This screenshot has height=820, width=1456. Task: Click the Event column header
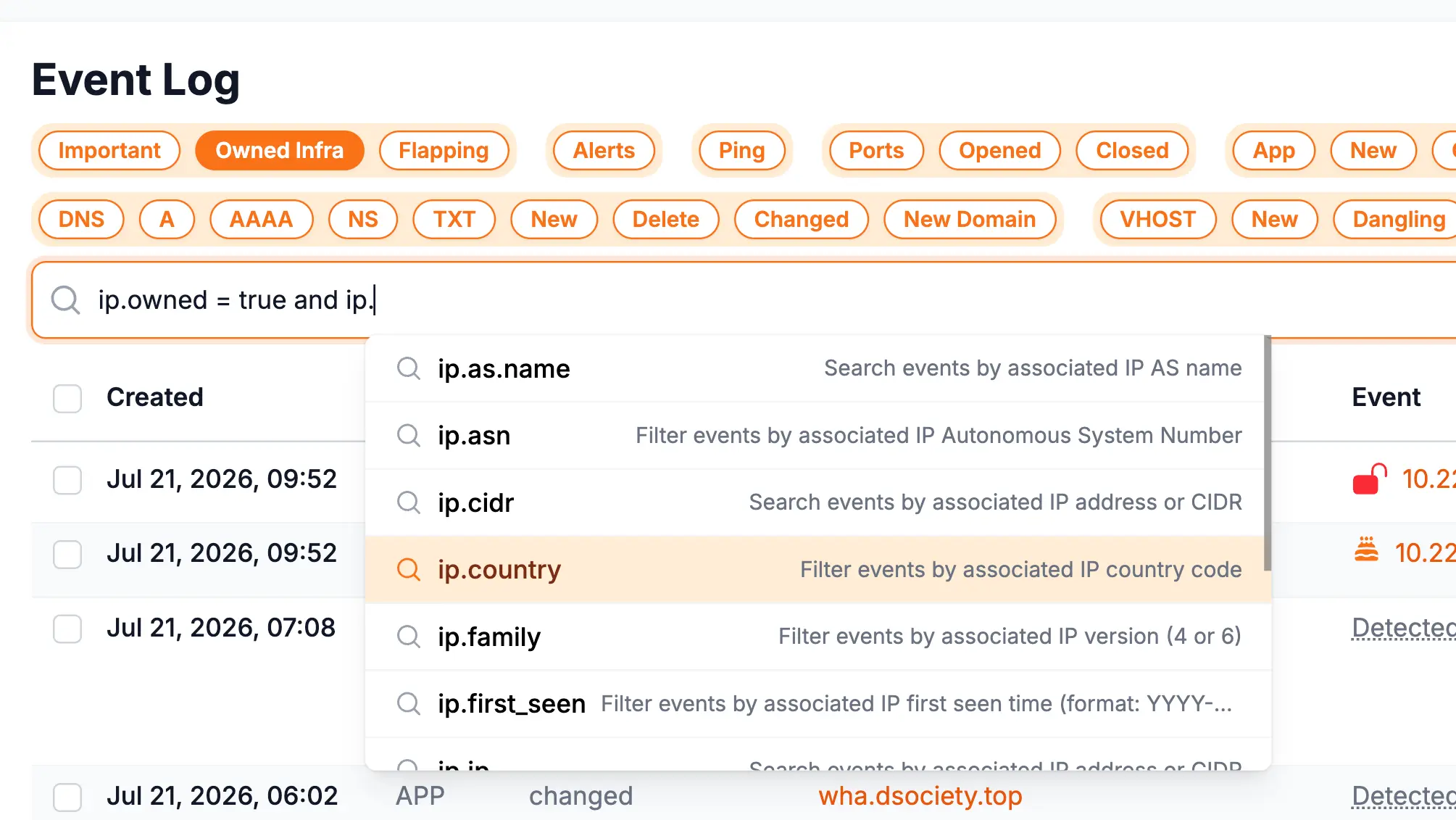pos(1386,397)
